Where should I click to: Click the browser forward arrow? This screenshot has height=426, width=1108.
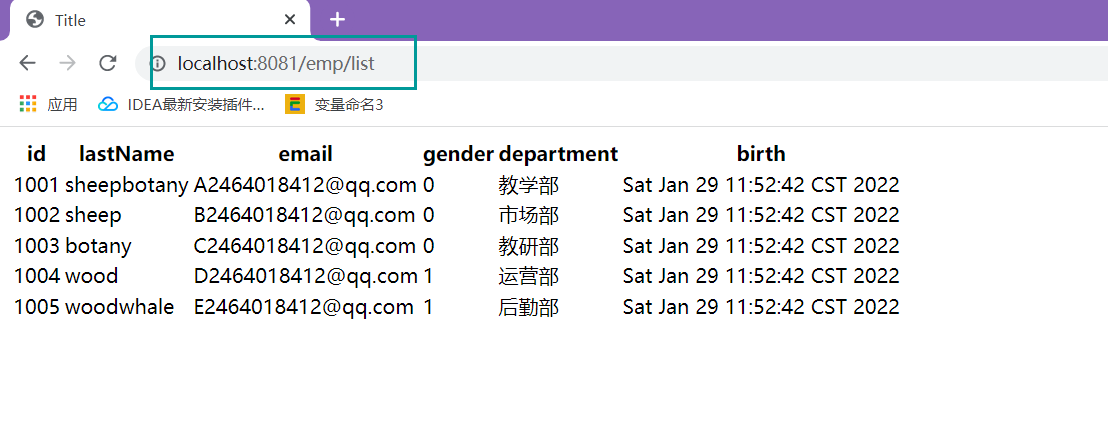68,64
